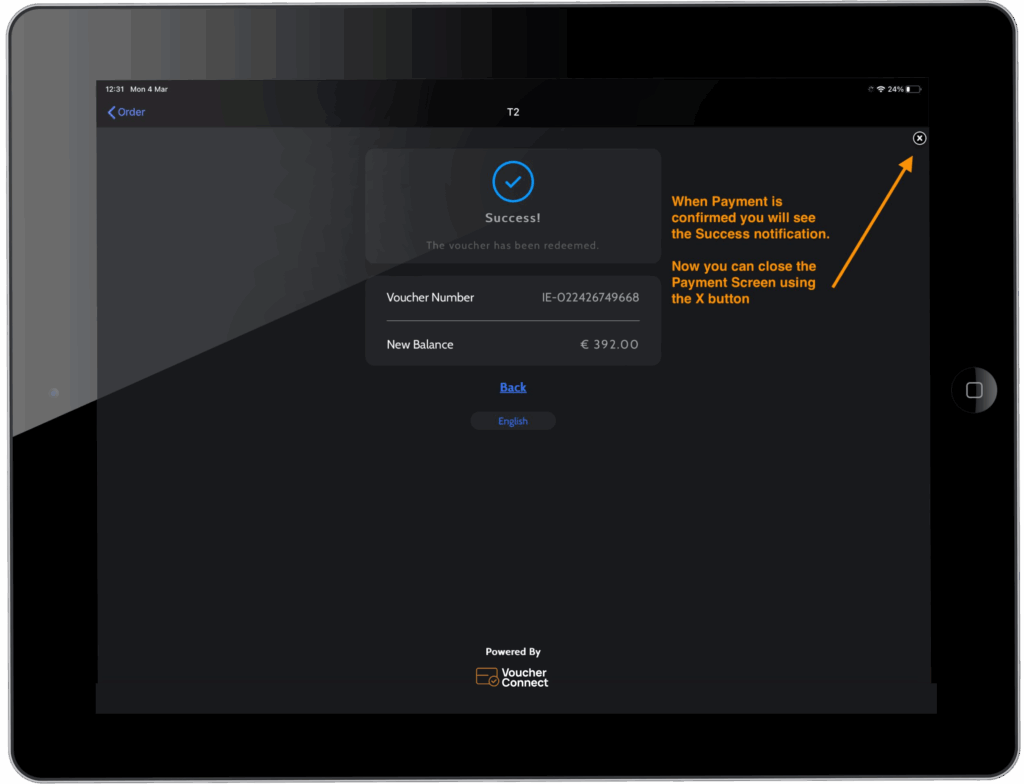Open the English language selector
Screen dimensions: 1024x784
[x=513, y=421]
